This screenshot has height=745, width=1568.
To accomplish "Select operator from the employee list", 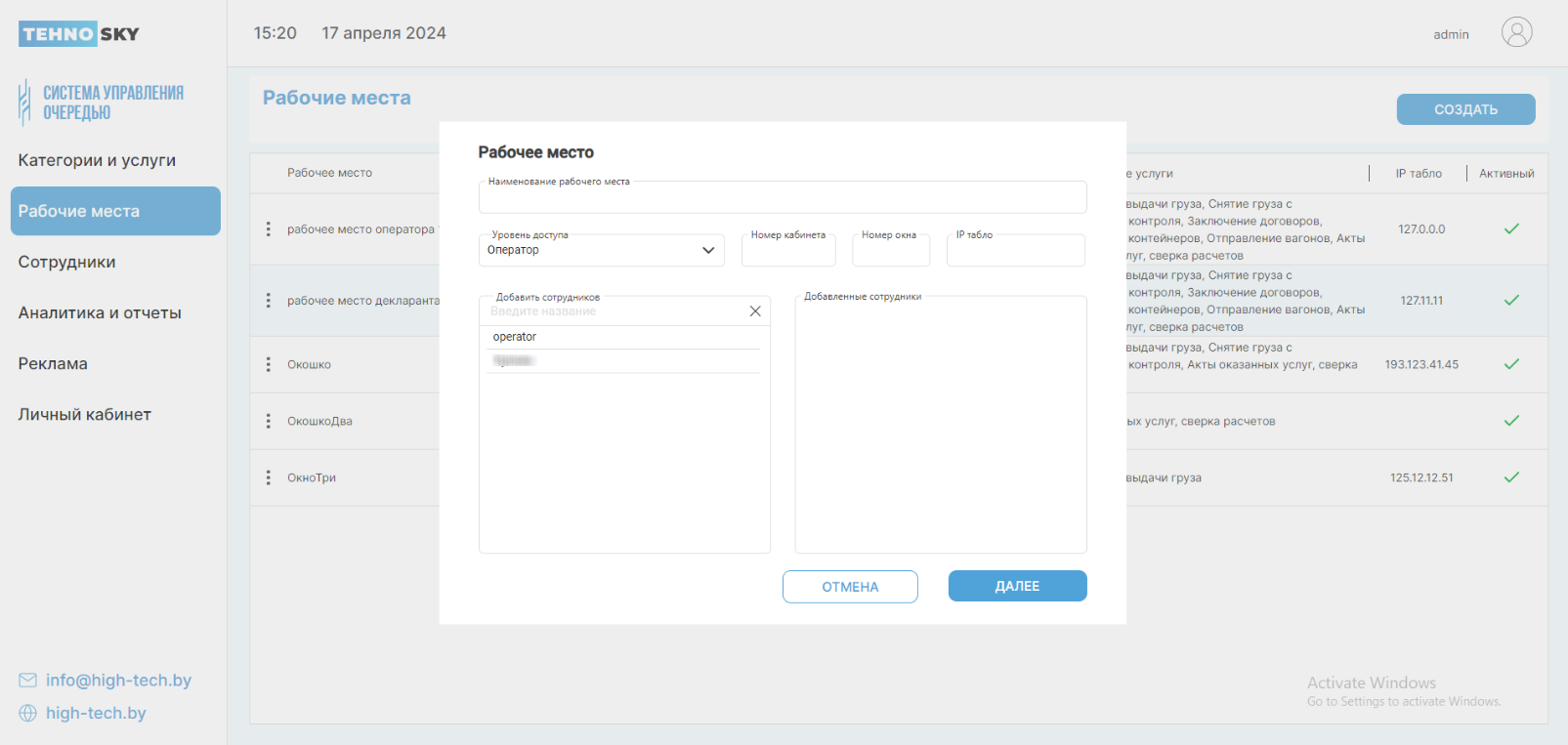I will 515,337.
